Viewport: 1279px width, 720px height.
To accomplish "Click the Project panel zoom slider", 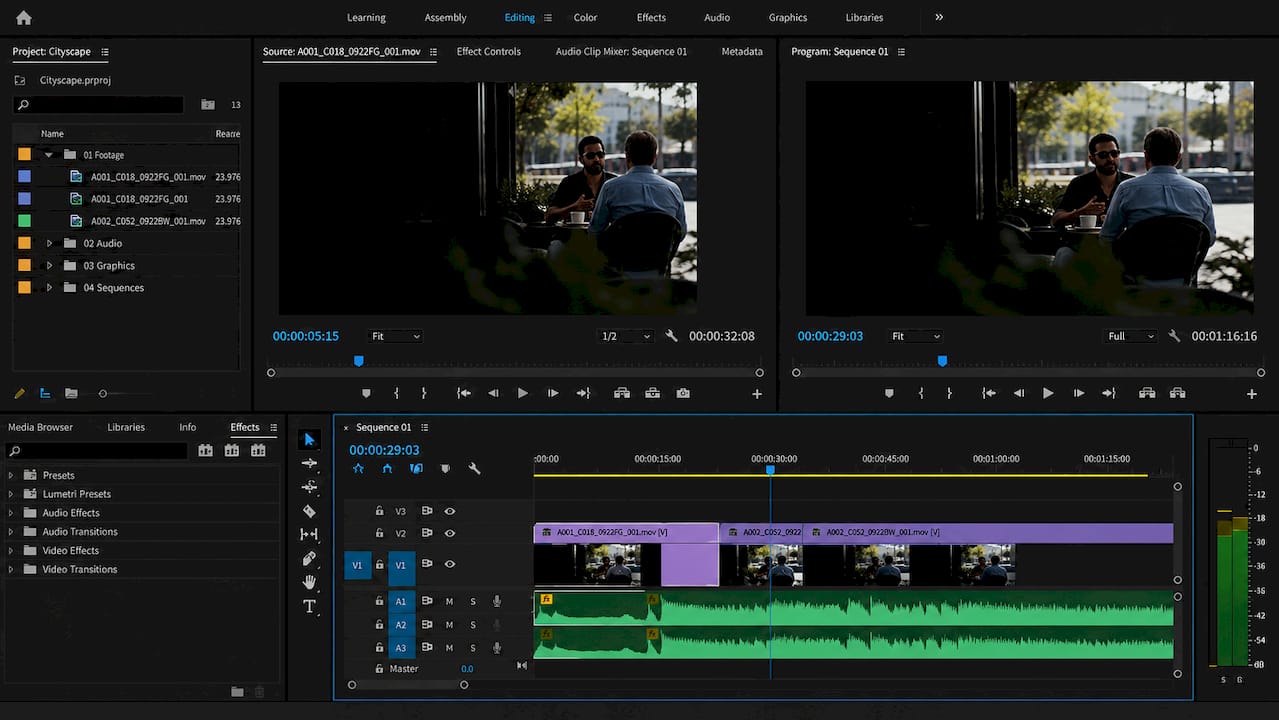I will (x=102, y=394).
